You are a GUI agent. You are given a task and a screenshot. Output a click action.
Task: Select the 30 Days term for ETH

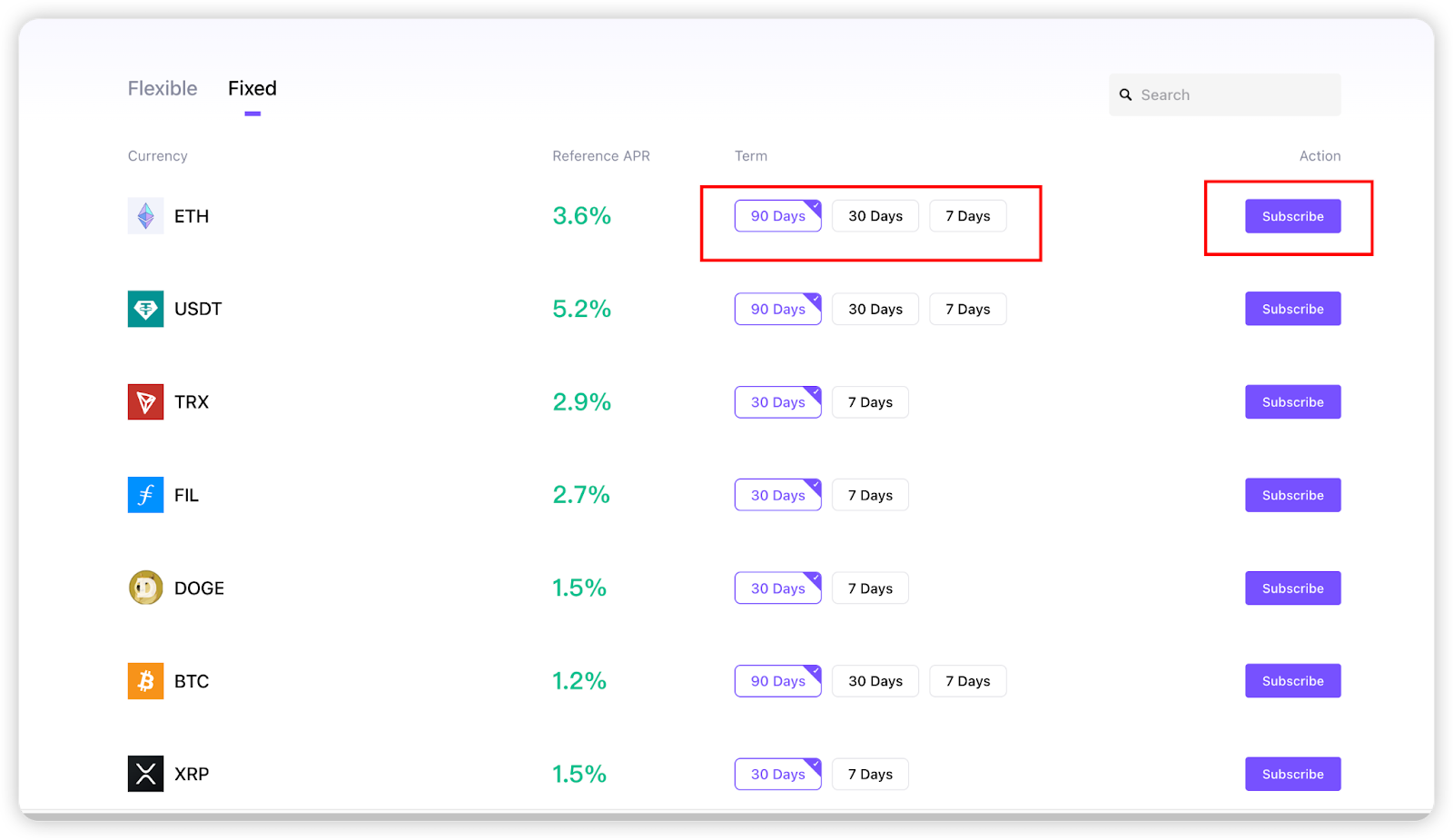click(x=875, y=216)
